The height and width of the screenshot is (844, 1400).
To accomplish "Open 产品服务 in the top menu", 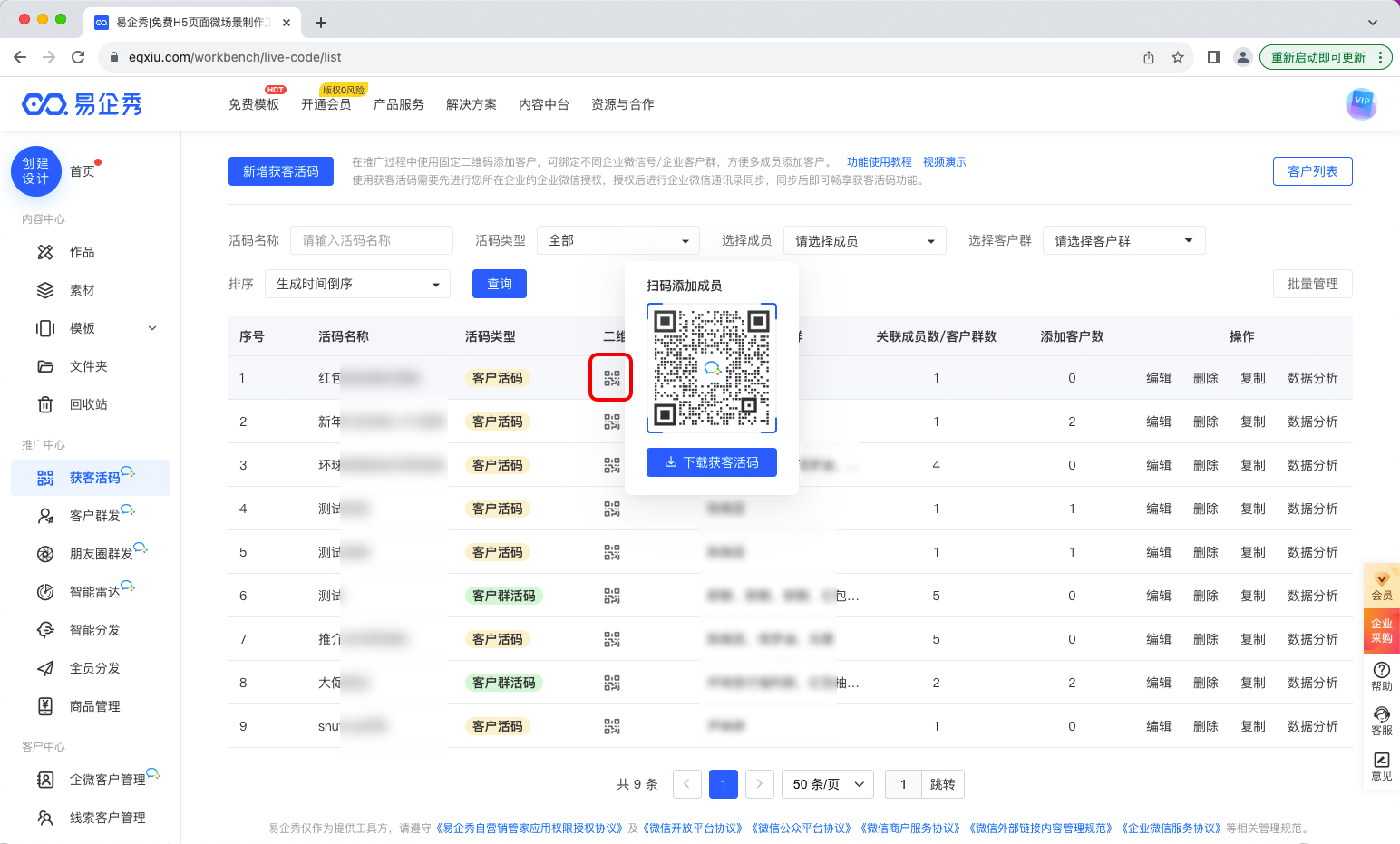I will (399, 104).
